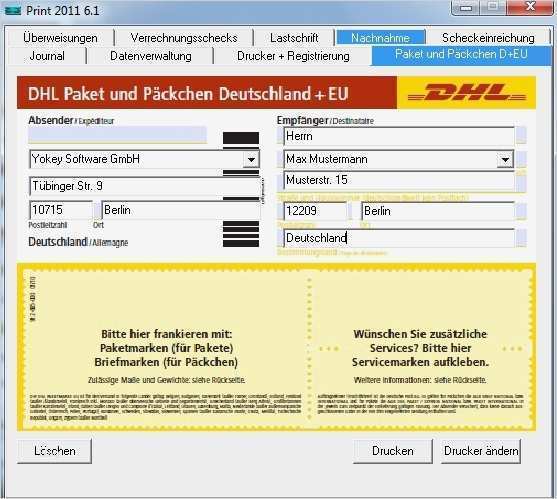
Task: Click the recipient salutation field Herrn
Action: 399,136
